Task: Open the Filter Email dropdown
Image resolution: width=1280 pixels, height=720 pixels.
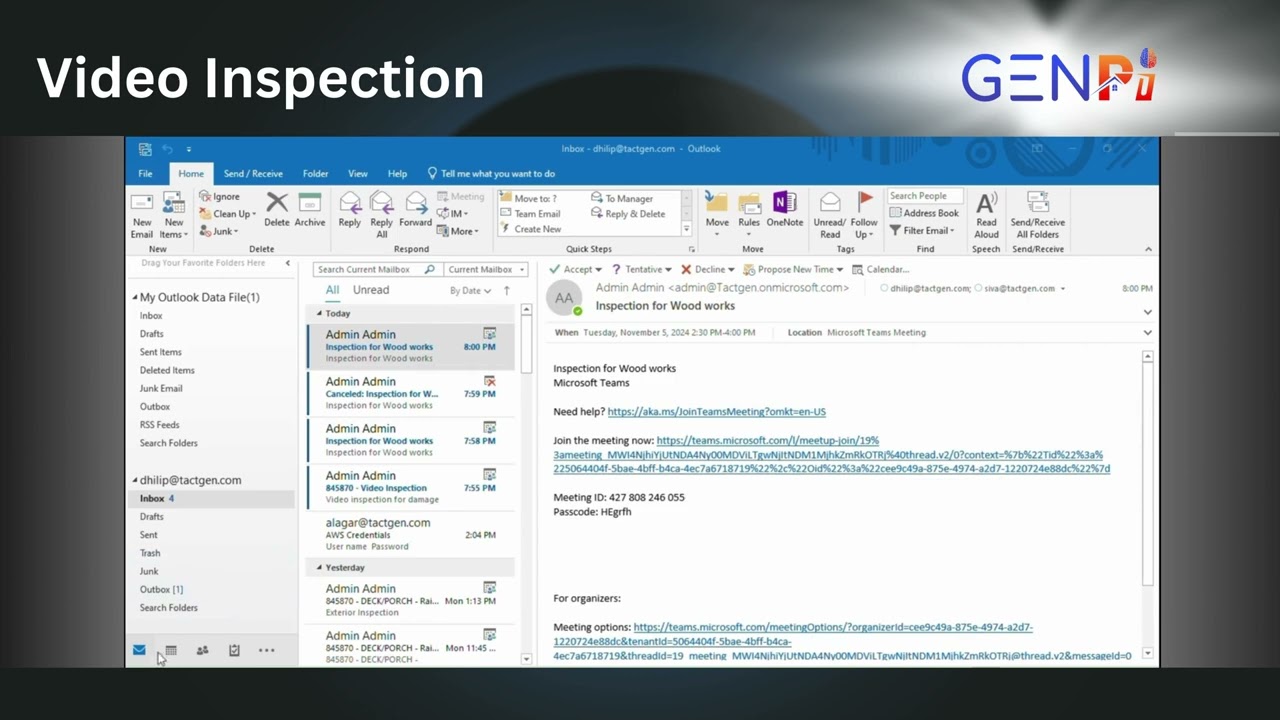Action: (x=922, y=231)
